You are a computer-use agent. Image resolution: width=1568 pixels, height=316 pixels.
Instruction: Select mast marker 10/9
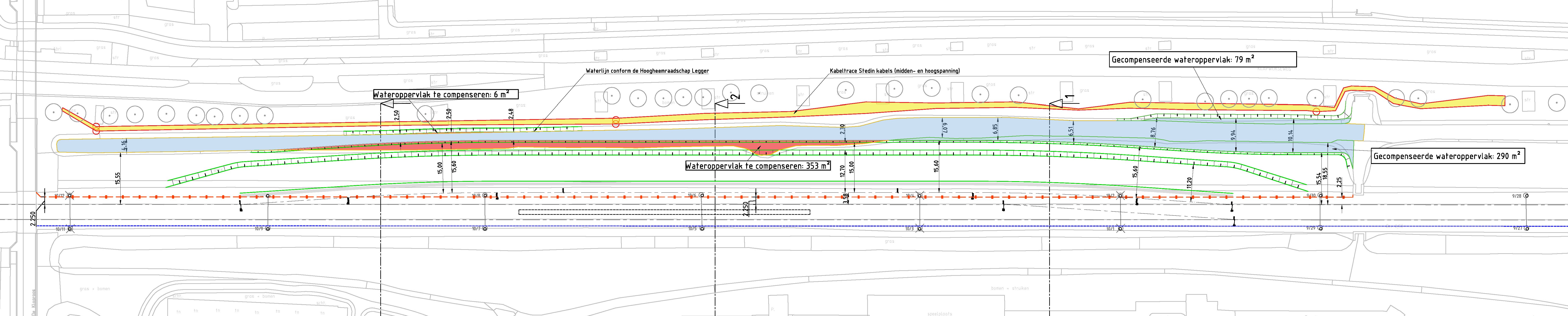268,229
